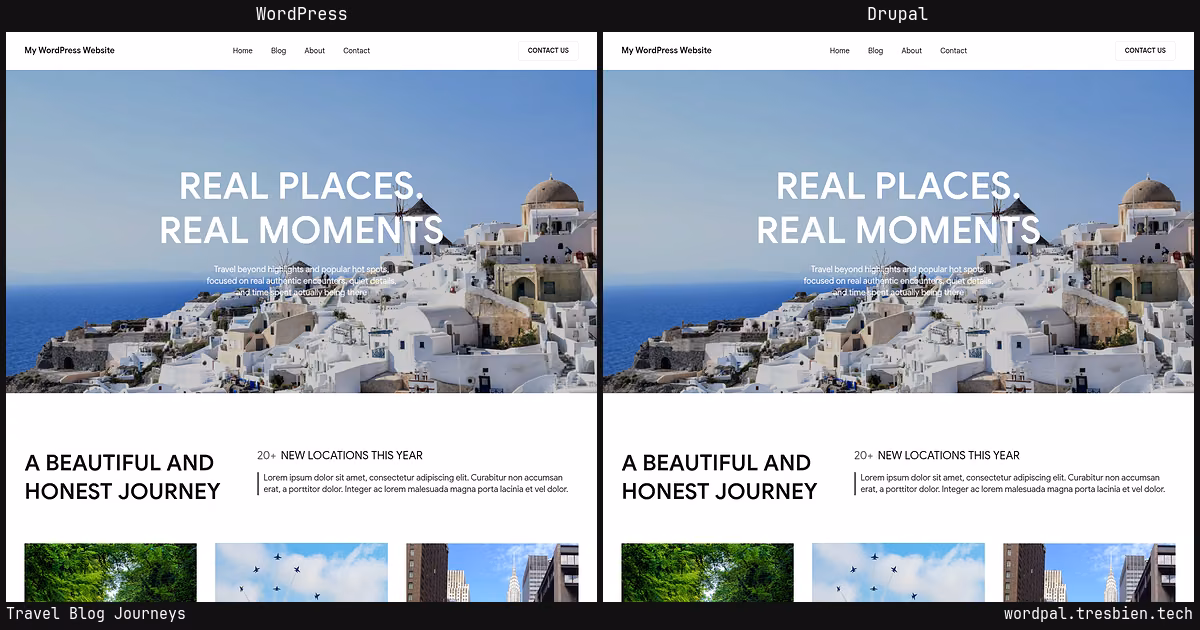
Task: Click 'REAL PLACES. REAL MOMENTS' heading on WordPress
Action: (301, 208)
